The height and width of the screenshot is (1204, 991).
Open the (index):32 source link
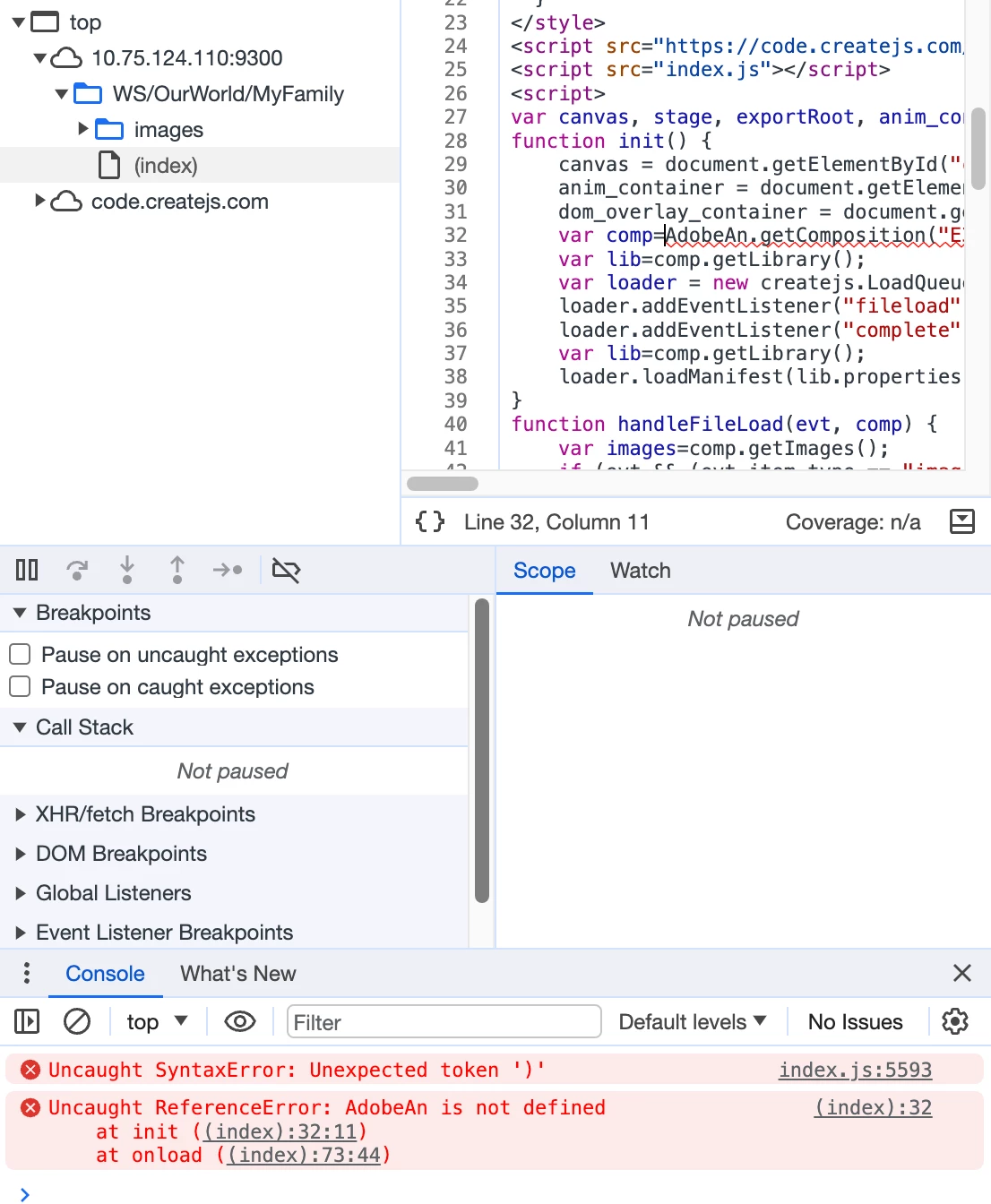tap(873, 1107)
